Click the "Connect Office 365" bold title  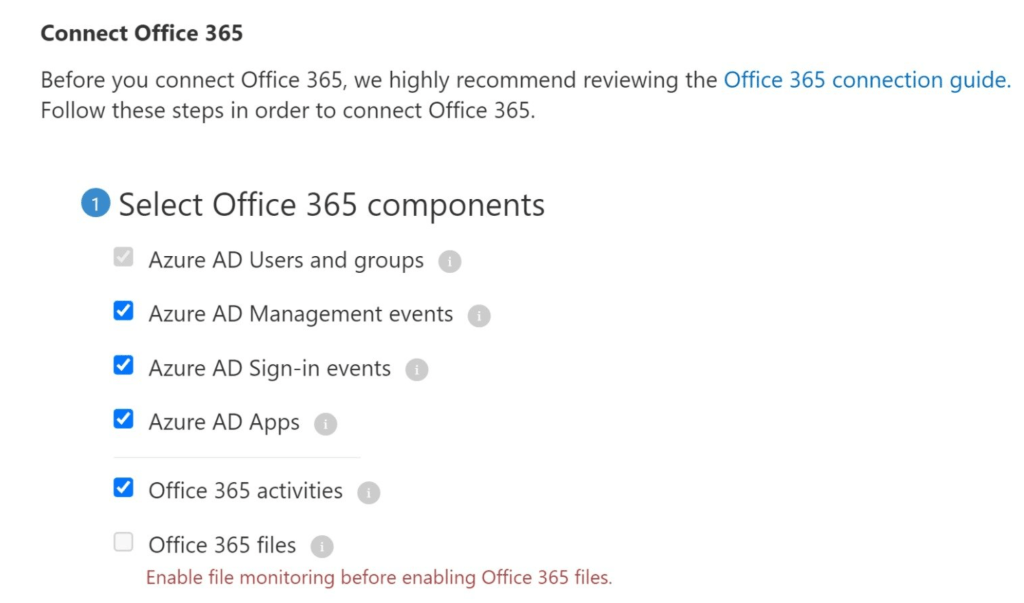[x=141, y=33]
